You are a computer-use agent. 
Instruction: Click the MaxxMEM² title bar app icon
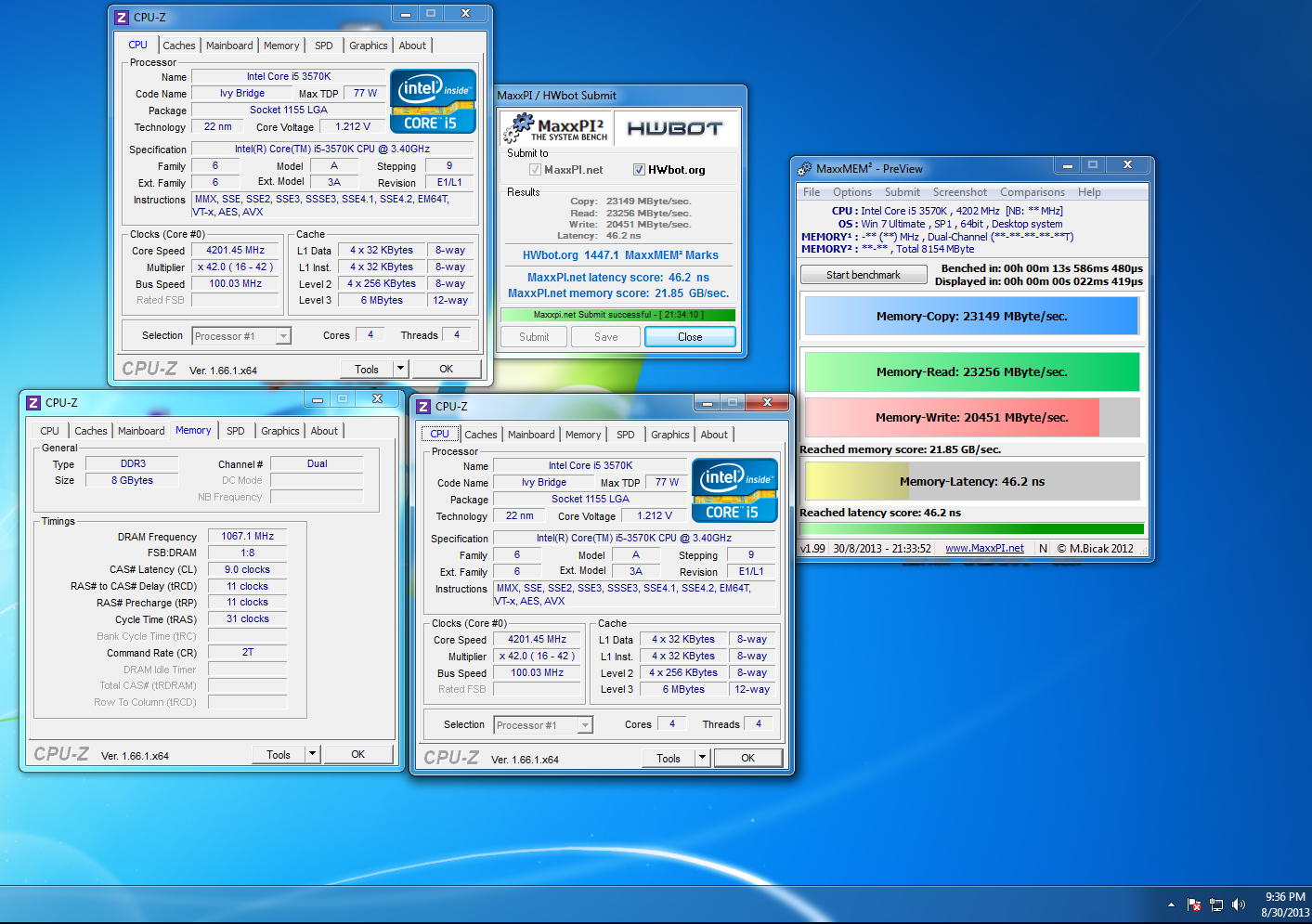[x=805, y=168]
